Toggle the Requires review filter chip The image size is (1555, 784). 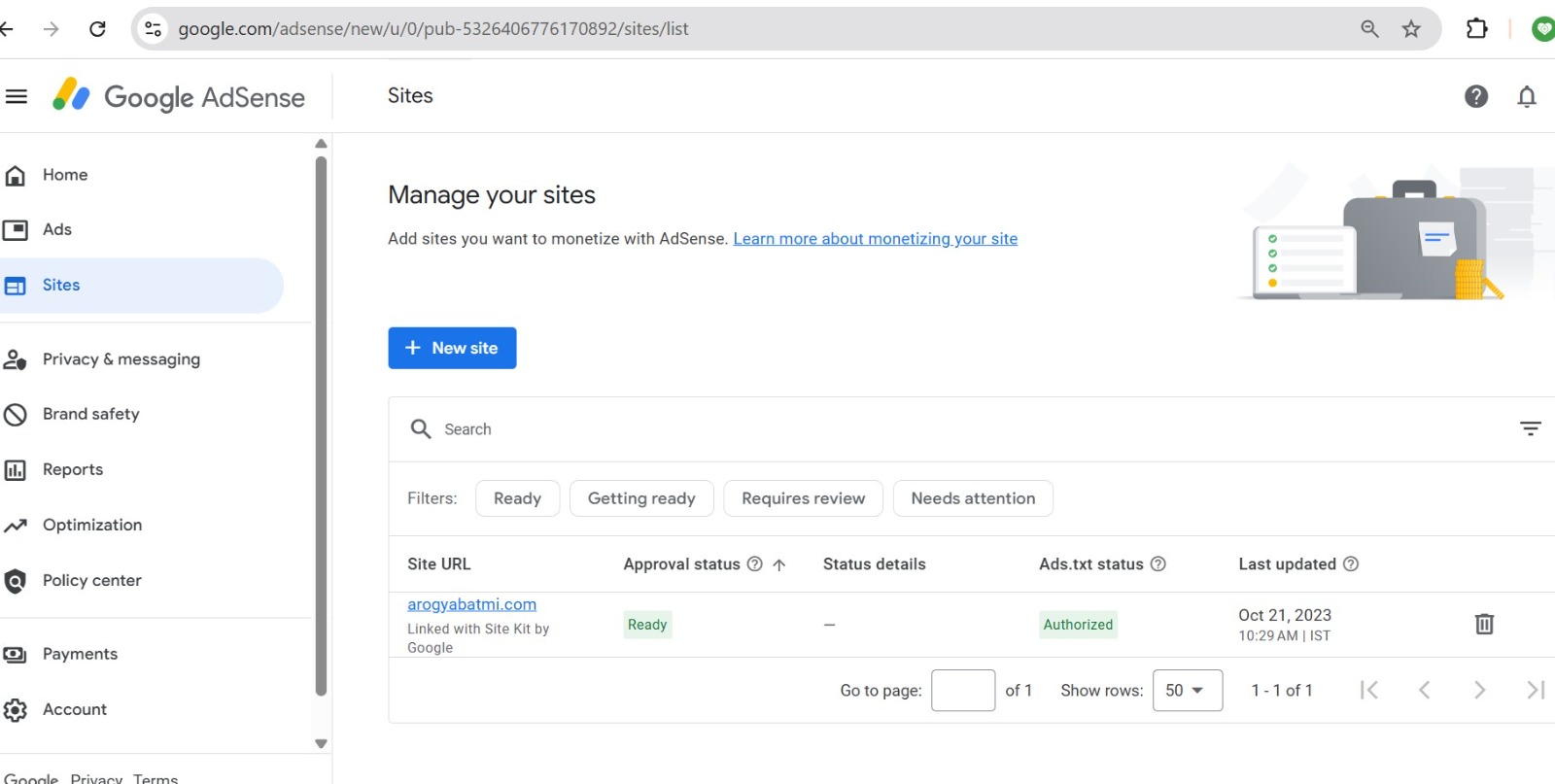pos(803,498)
